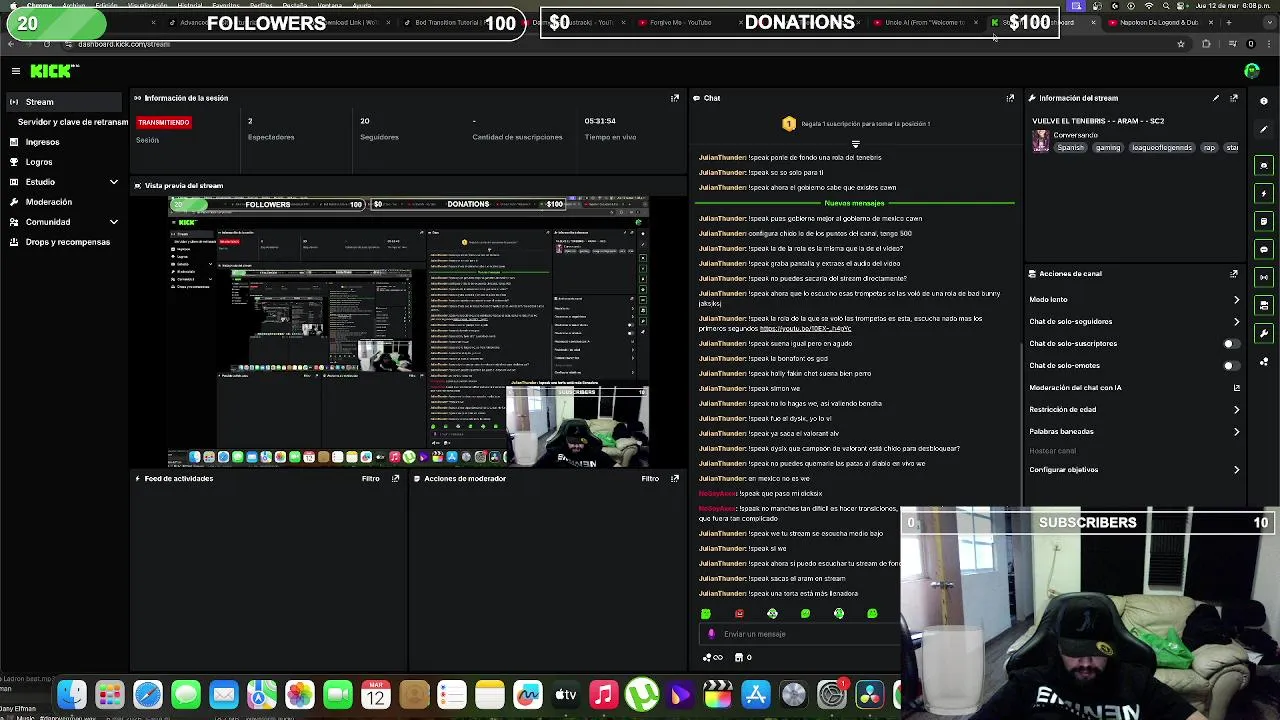This screenshot has width=1280, height=720.
Task: Click the red angry emote below chat
Action: point(739,613)
